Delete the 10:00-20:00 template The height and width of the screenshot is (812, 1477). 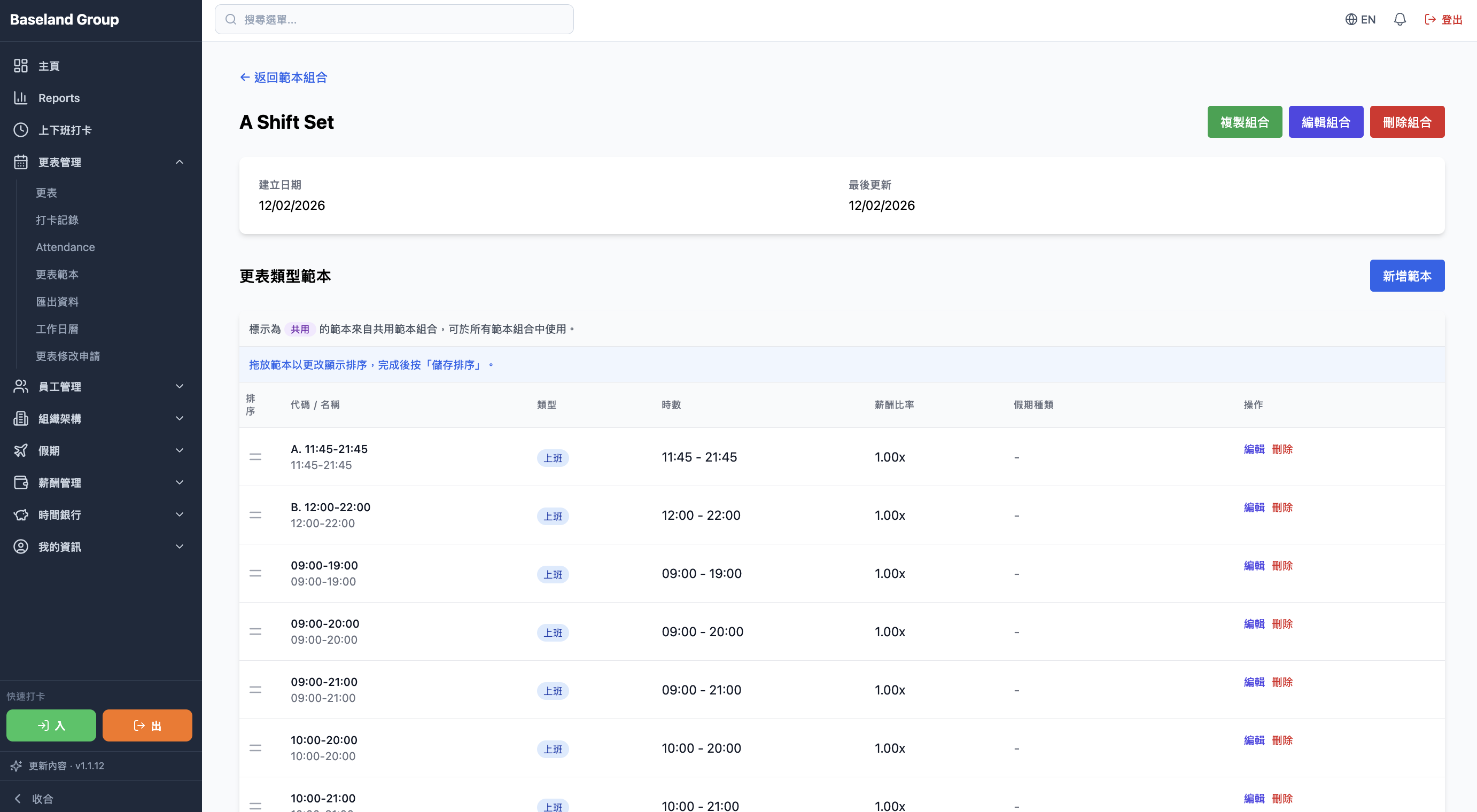click(1282, 740)
